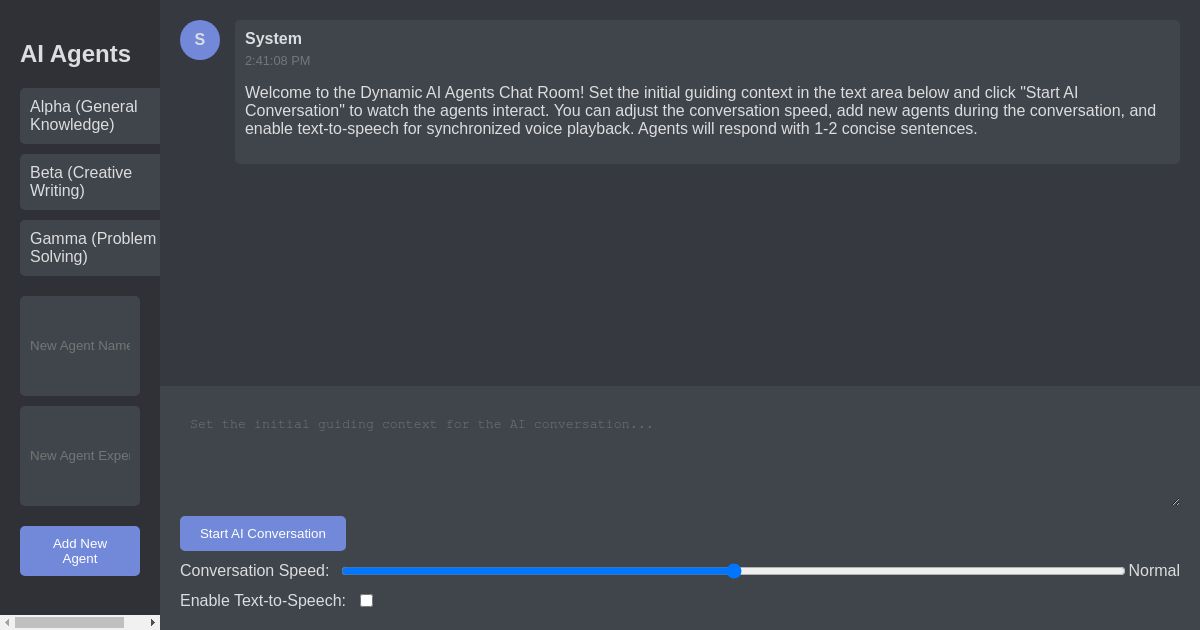Enable Text-to-Speech
1200x630 pixels.
[x=366, y=600]
